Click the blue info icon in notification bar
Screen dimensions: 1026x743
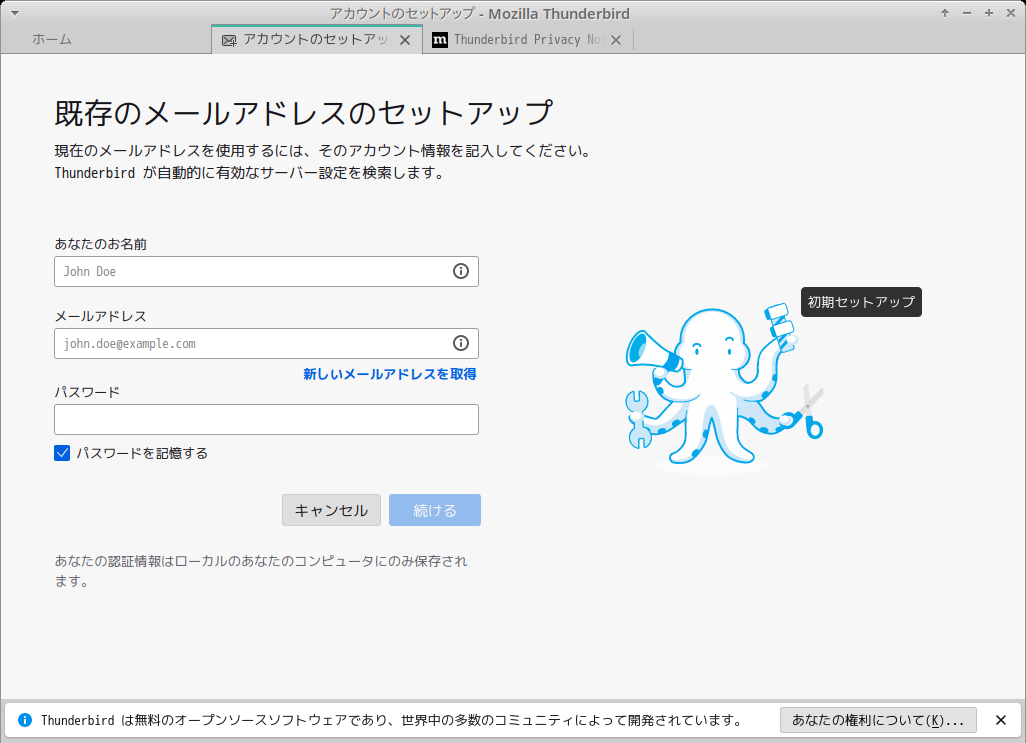[x=25, y=720]
